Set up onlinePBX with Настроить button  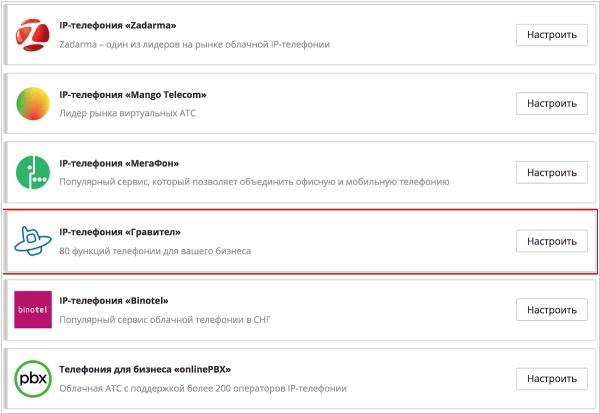click(x=552, y=378)
